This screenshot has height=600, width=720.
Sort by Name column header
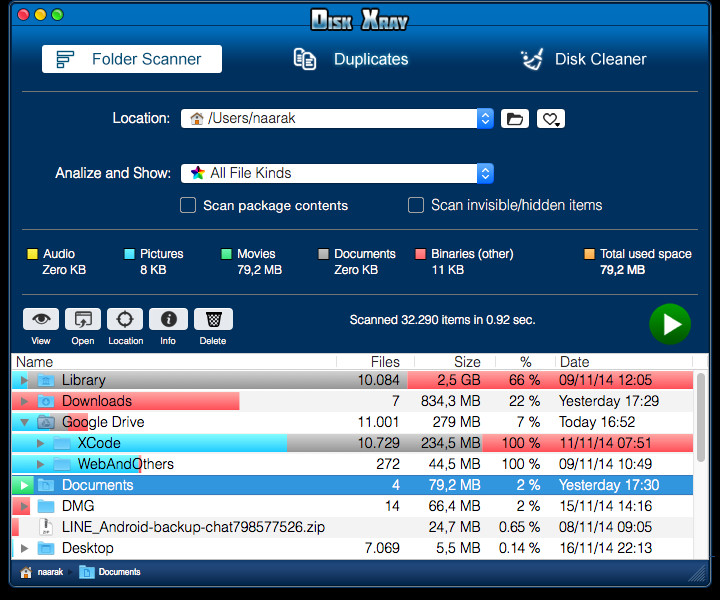click(x=174, y=362)
